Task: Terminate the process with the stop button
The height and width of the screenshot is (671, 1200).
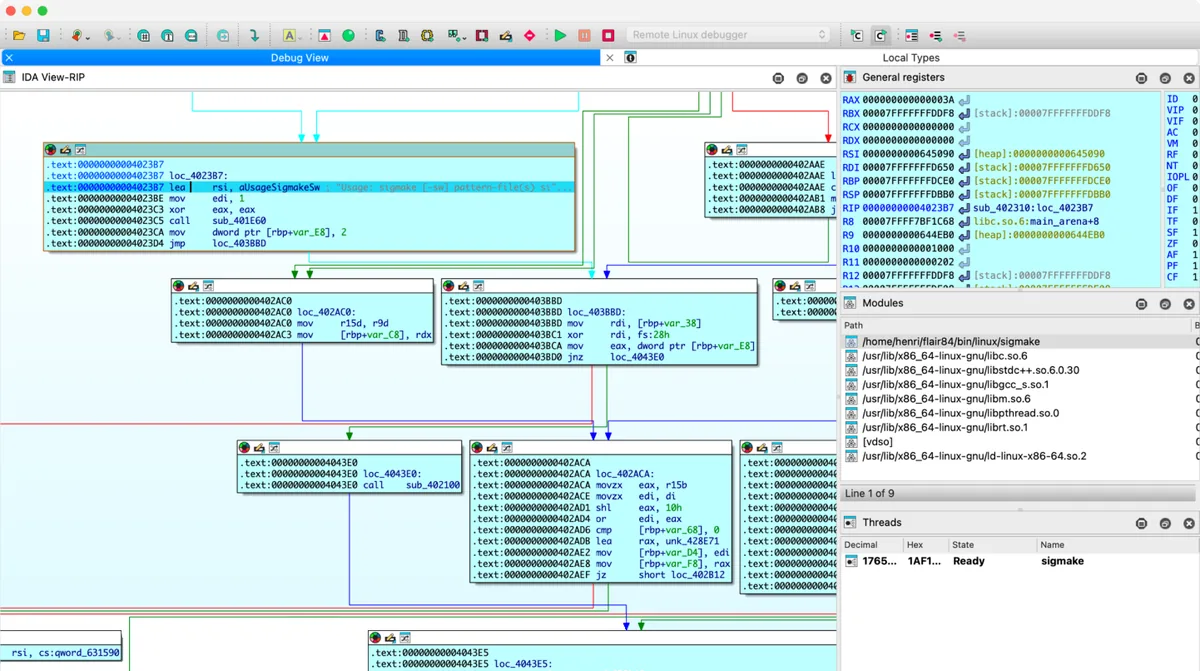Action: point(608,35)
